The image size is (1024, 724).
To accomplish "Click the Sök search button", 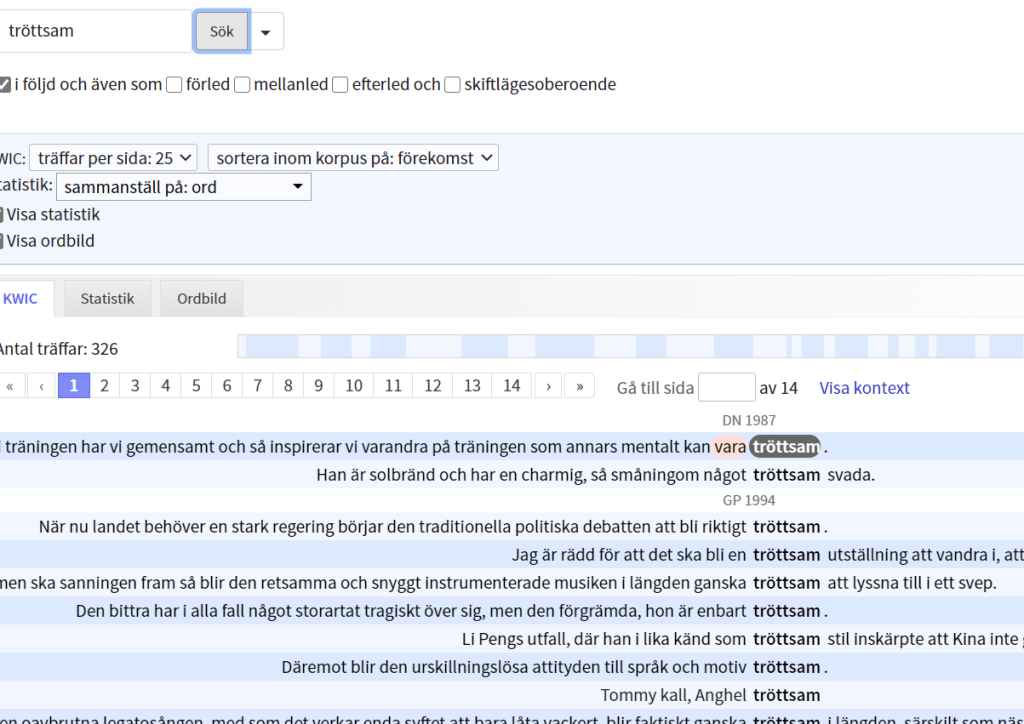I will click(x=221, y=31).
